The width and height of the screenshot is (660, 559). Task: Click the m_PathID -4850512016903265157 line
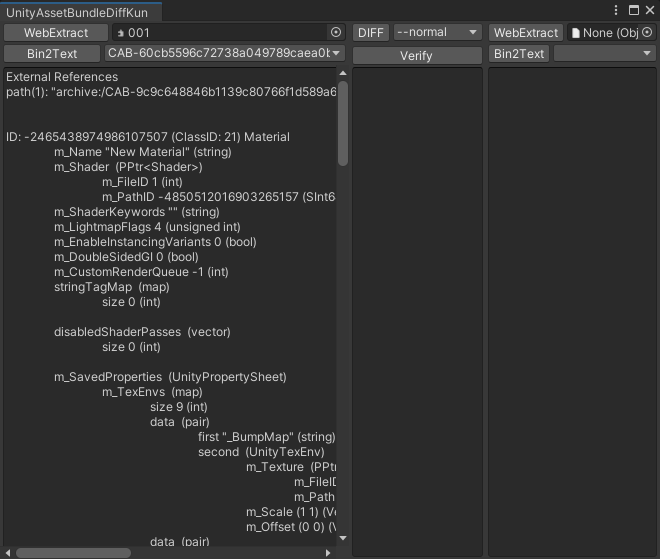click(x=219, y=197)
